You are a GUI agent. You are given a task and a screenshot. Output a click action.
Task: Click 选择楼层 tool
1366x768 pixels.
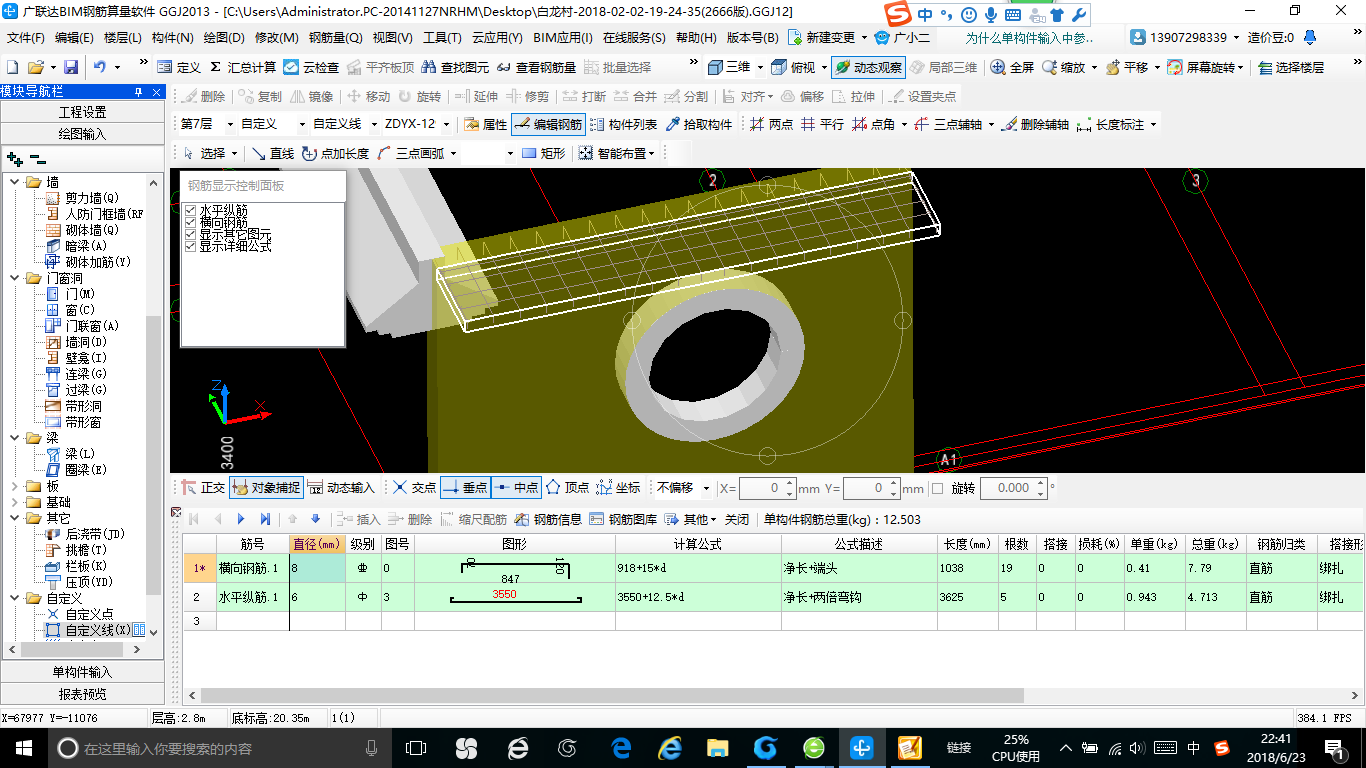1291,67
